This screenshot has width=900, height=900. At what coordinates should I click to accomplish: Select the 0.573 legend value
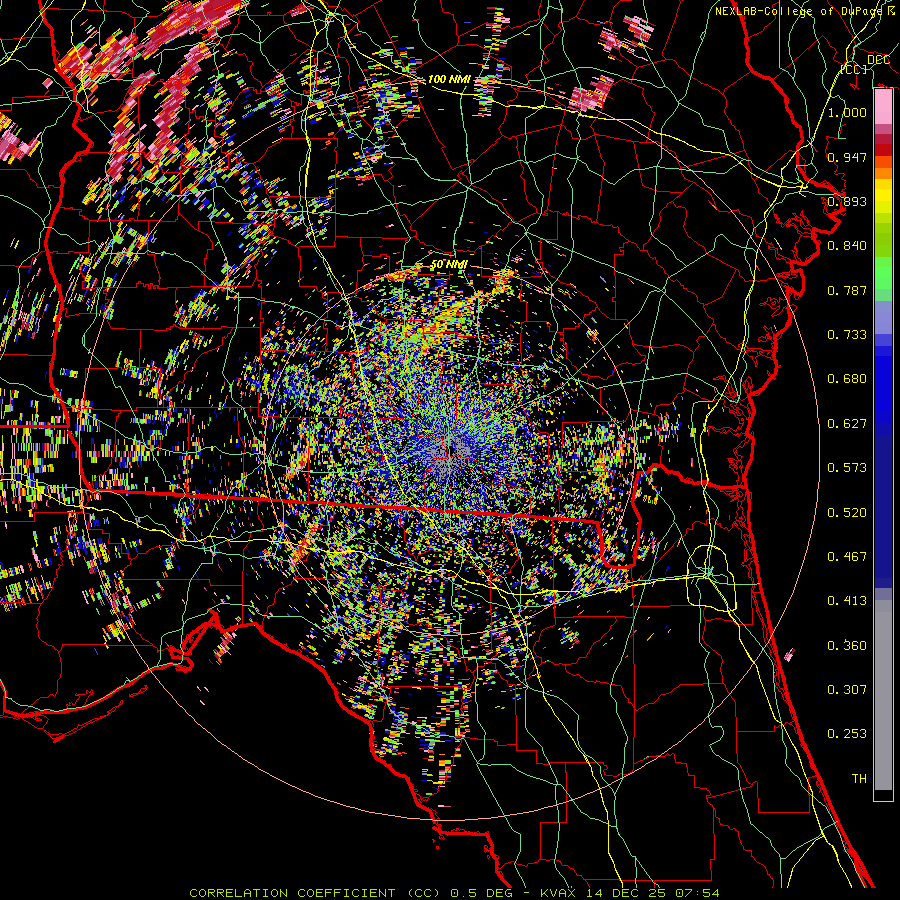pos(847,468)
